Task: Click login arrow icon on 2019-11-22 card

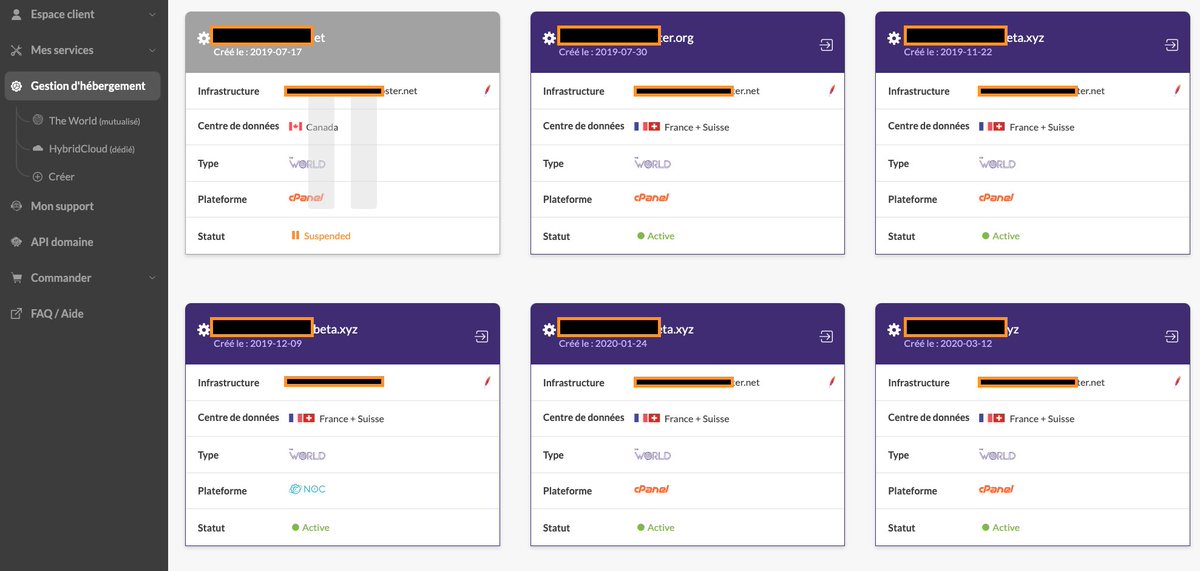Action: click(1172, 45)
